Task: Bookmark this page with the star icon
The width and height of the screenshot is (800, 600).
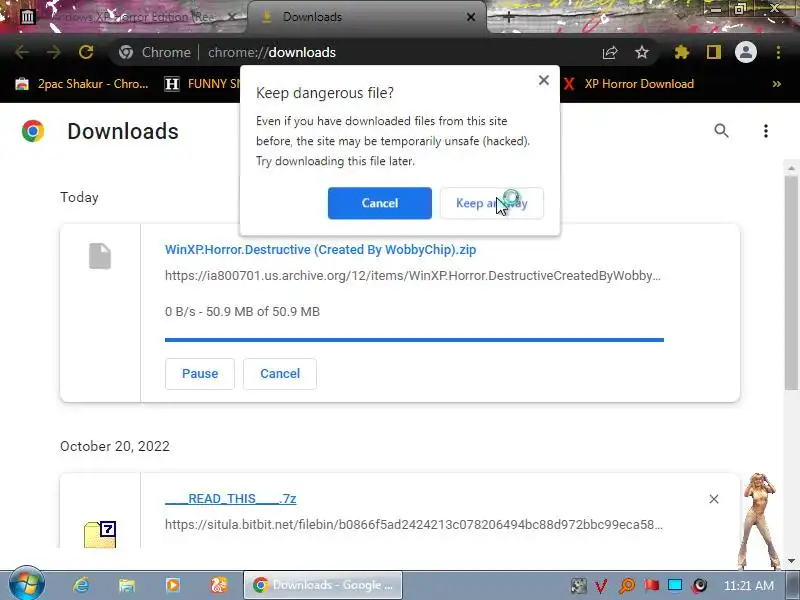Action: tap(642, 52)
